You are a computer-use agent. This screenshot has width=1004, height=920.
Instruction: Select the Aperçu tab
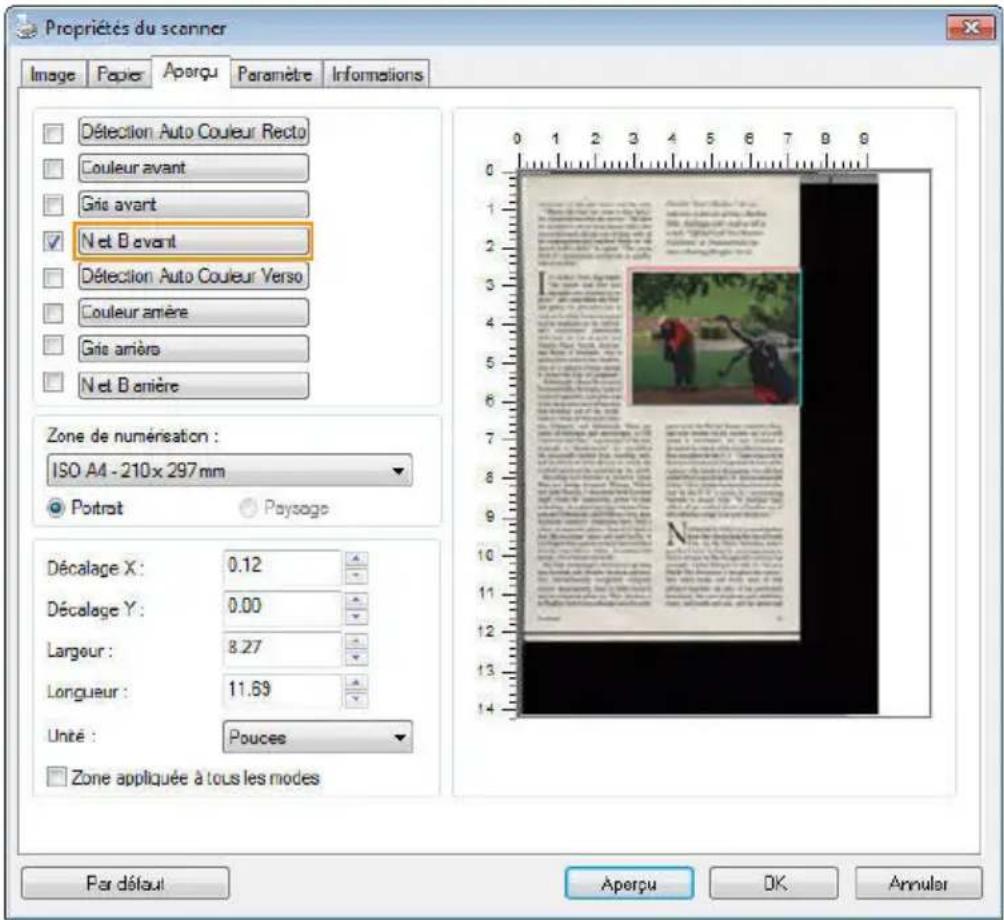(x=190, y=71)
